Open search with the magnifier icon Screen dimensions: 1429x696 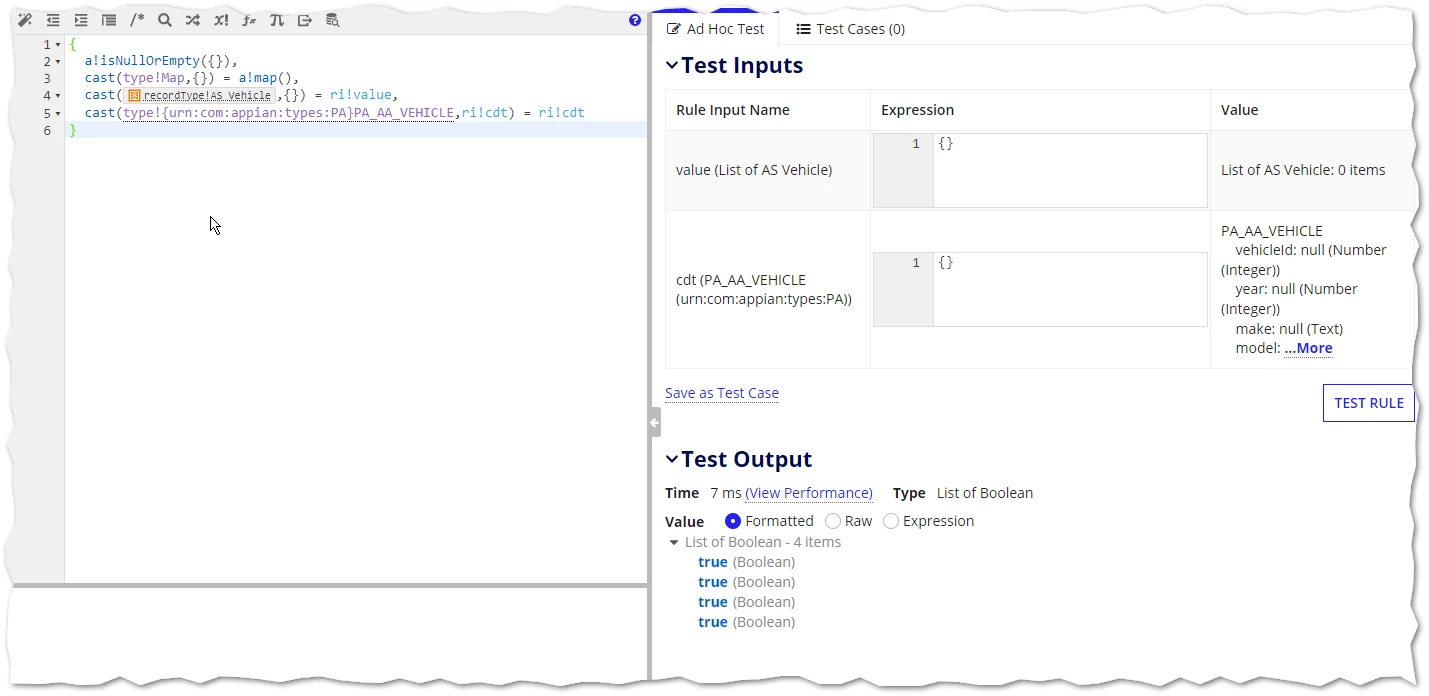click(165, 20)
